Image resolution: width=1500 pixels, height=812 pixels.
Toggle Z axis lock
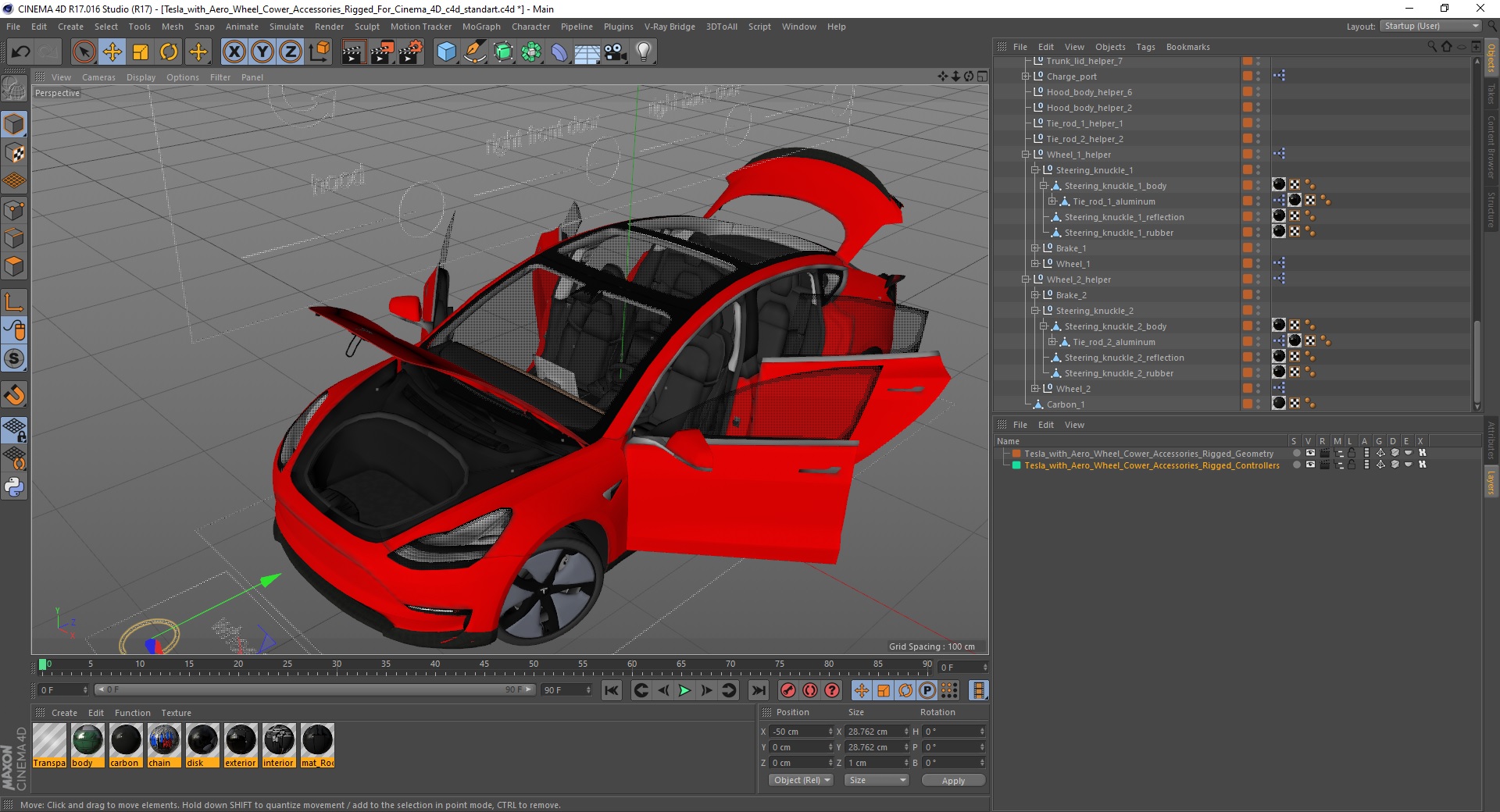[x=291, y=52]
